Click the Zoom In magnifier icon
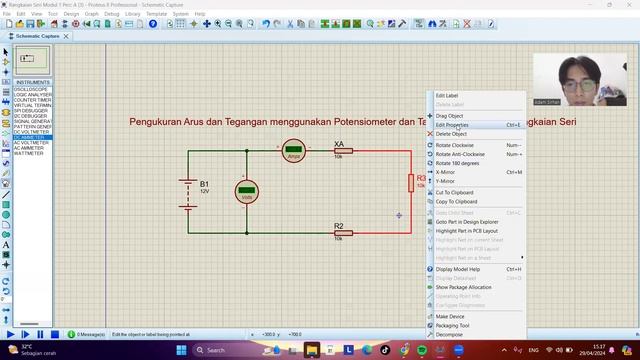 pyautogui.click(x=218, y=24)
